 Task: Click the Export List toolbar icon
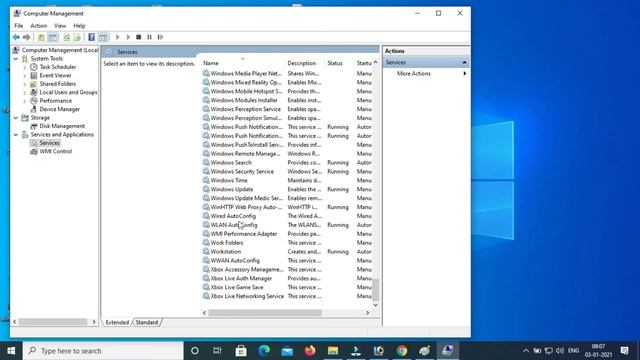(x=77, y=37)
